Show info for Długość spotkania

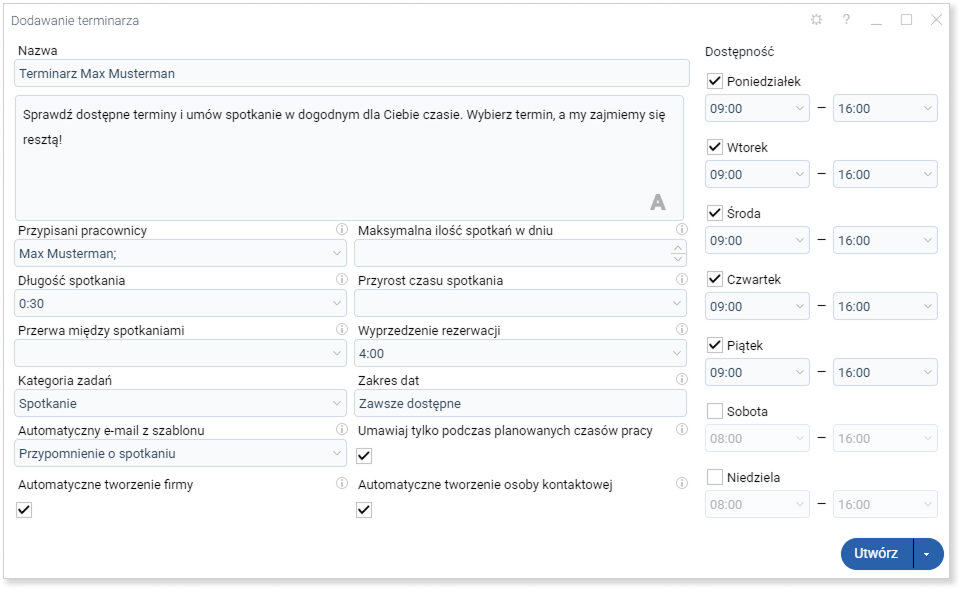click(x=341, y=279)
